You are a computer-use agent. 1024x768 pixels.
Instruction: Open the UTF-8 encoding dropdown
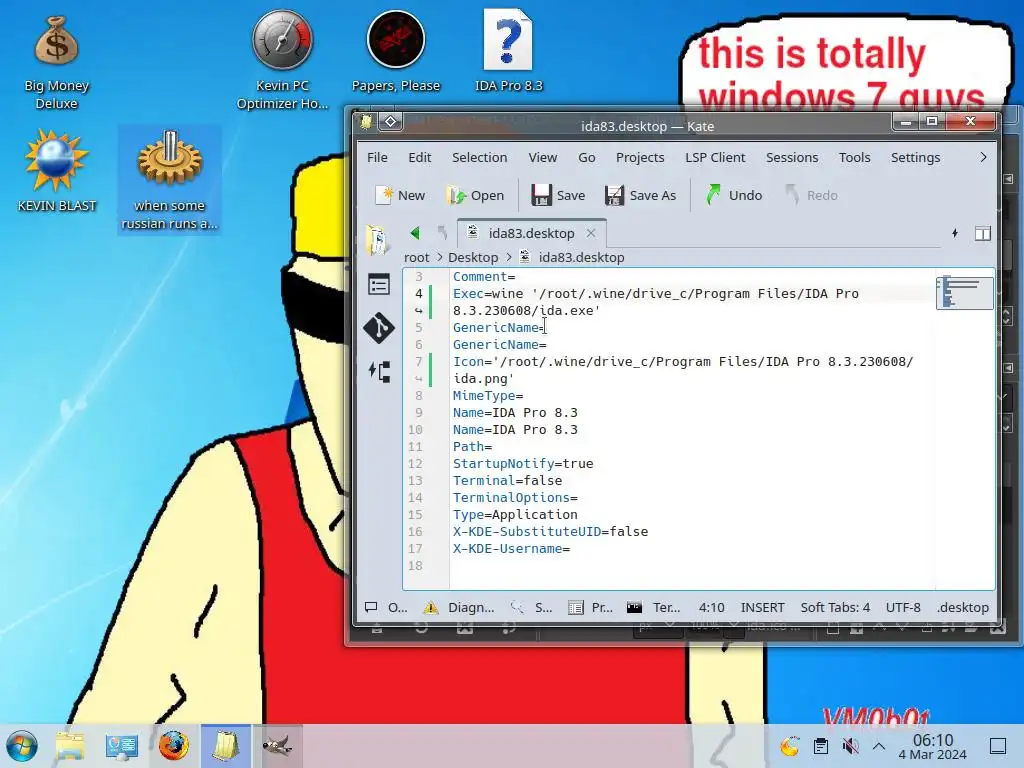(x=903, y=607)
